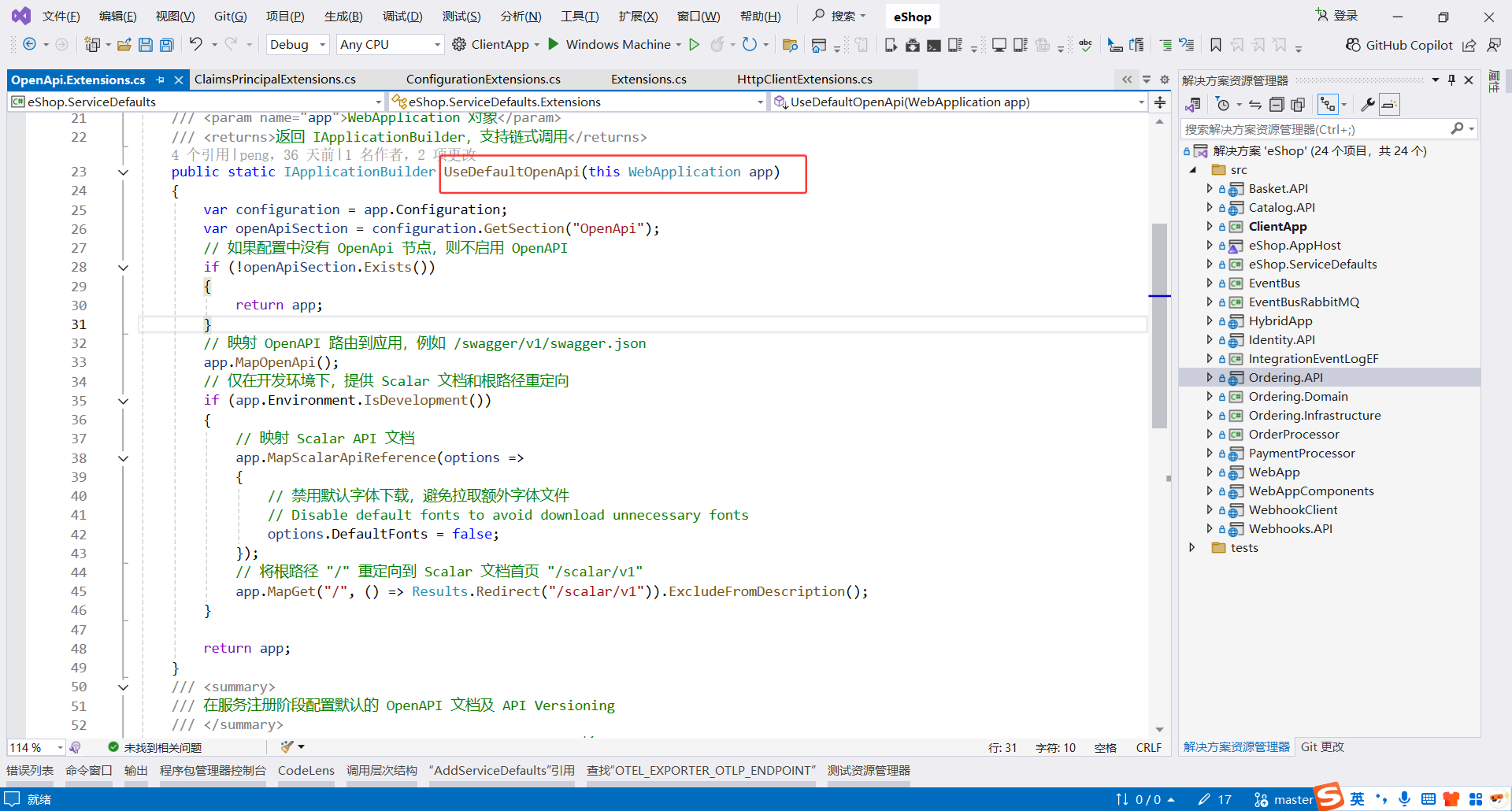
Task: Switch to the HttpClientExtensions.cs tab
Action: coord(805,80)
